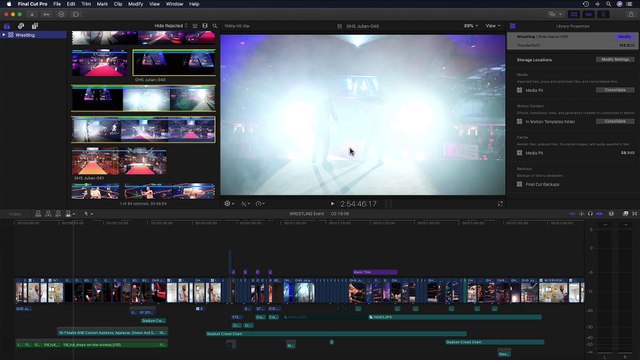Open the Select tool dropdown
This screenshot has width=640, height=360.
click(89, 213)
